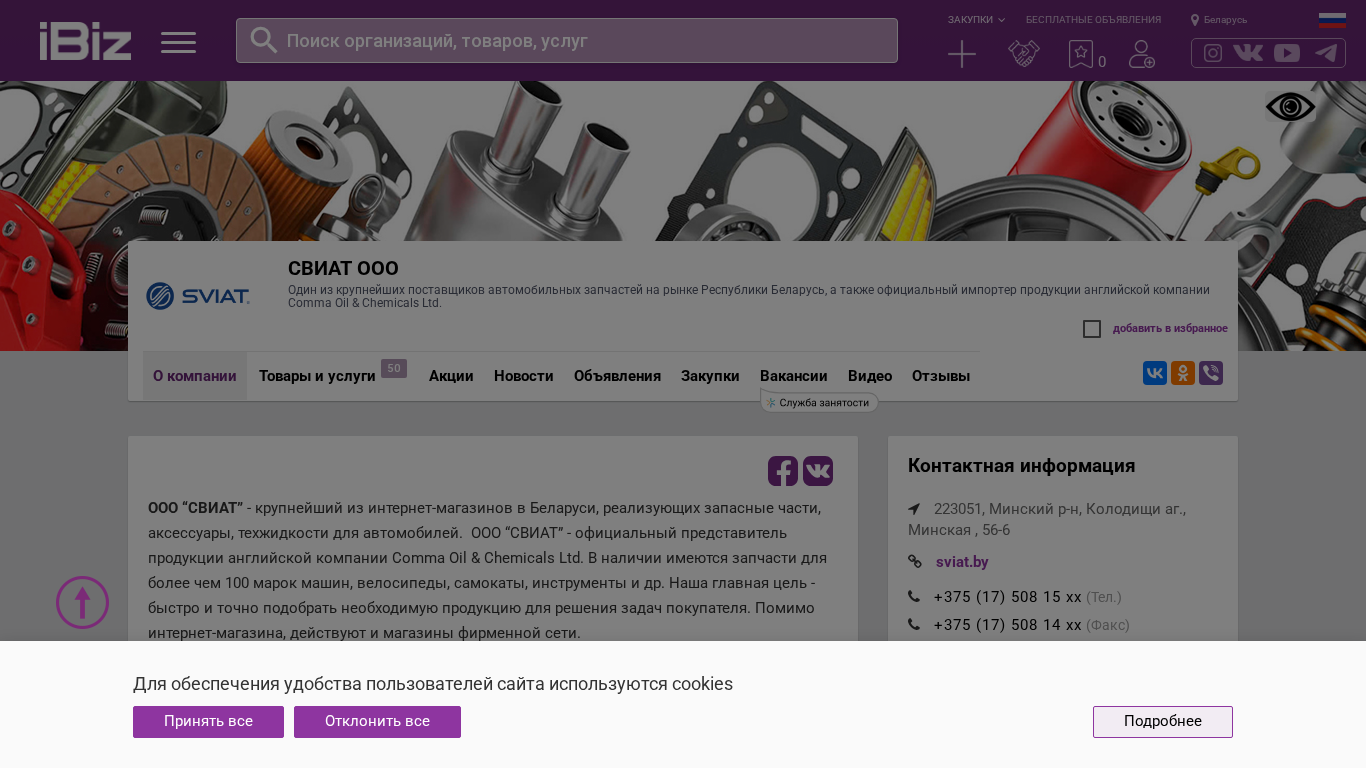Open the Вакансии tab
The image size is (1366, 768).
tap(794, 376)
